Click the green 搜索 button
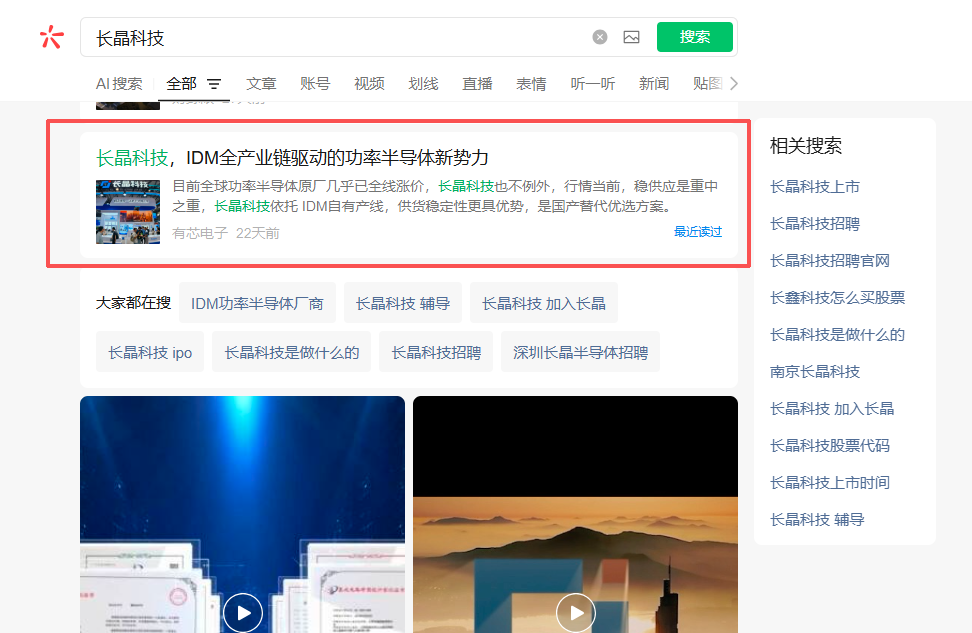The width and height of the screenshot is (972, 633). [694, 37]
